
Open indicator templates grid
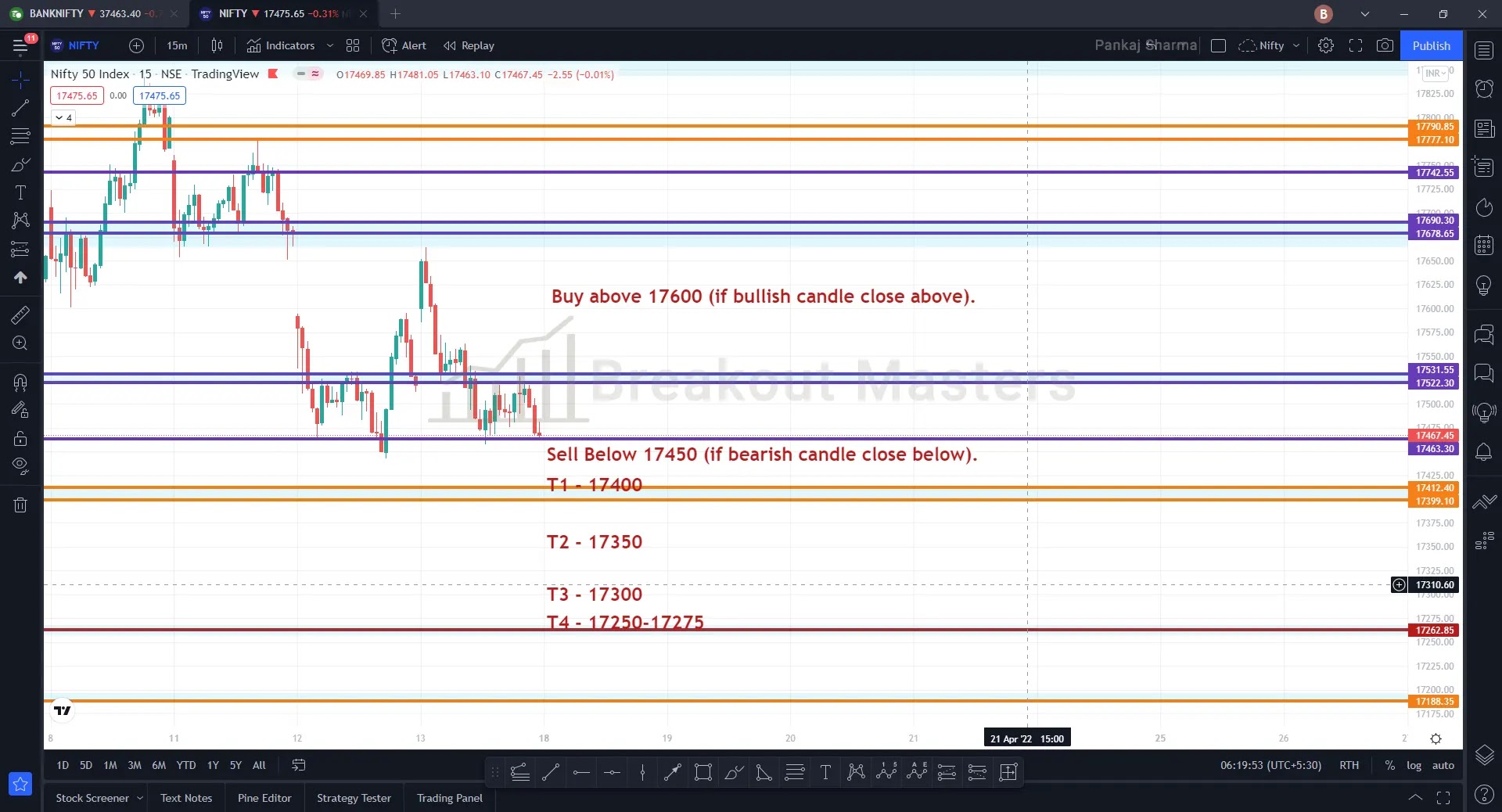353,46
